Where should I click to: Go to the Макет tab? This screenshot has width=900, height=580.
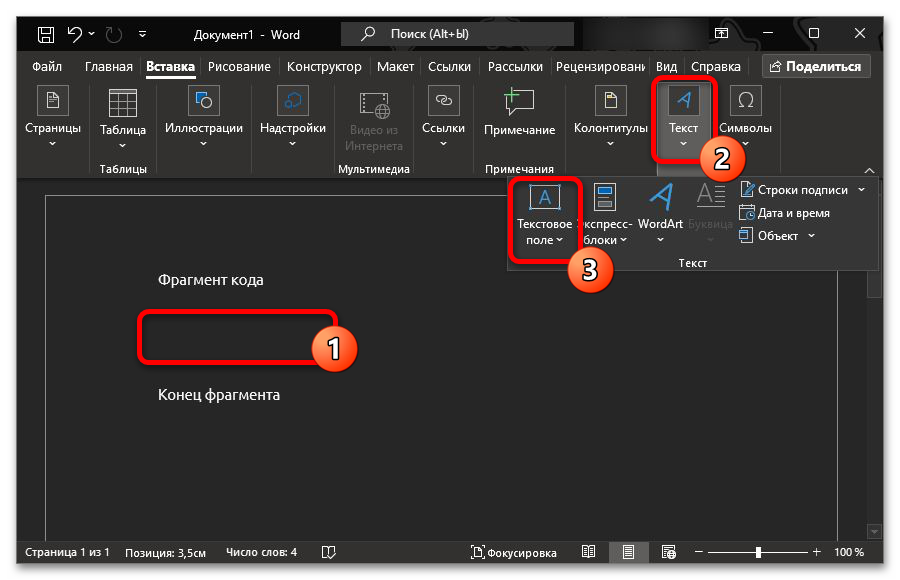click(395, 67)
